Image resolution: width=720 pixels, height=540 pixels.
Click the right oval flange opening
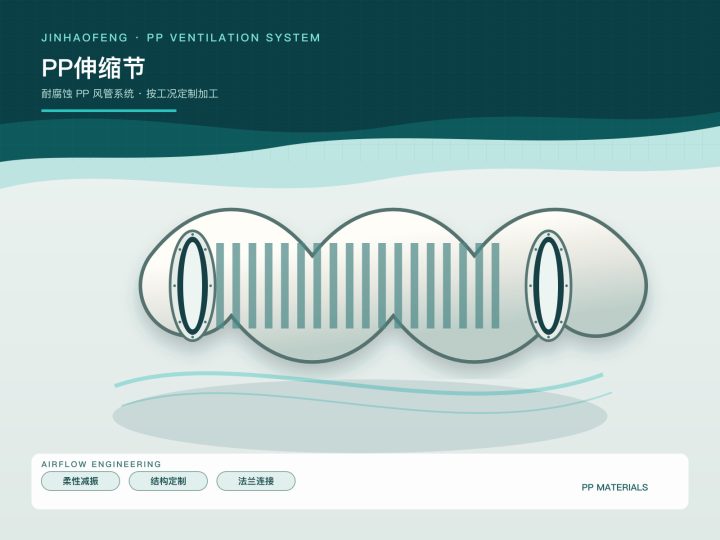coord(548,285)
